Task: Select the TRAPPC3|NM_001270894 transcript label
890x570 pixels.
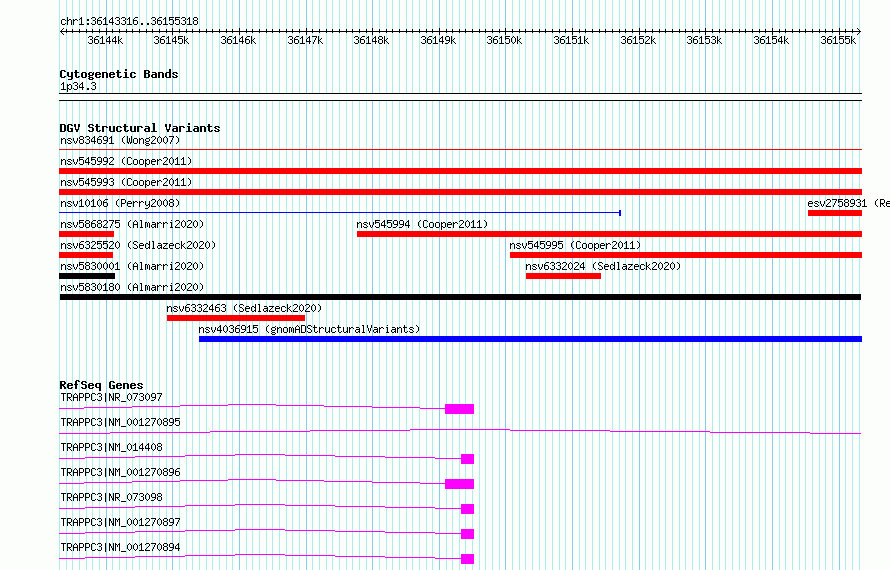Action: tap(120, 547)
